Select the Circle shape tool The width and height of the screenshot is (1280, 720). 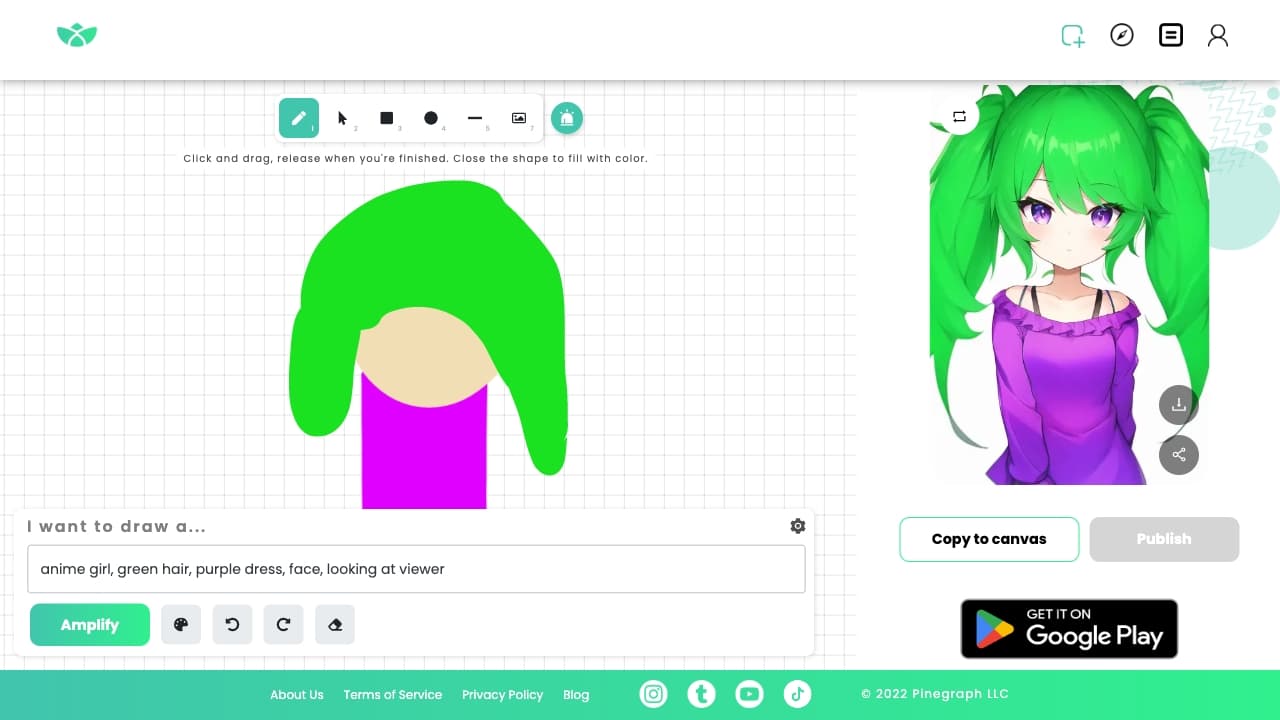click(x=431, y=118)
